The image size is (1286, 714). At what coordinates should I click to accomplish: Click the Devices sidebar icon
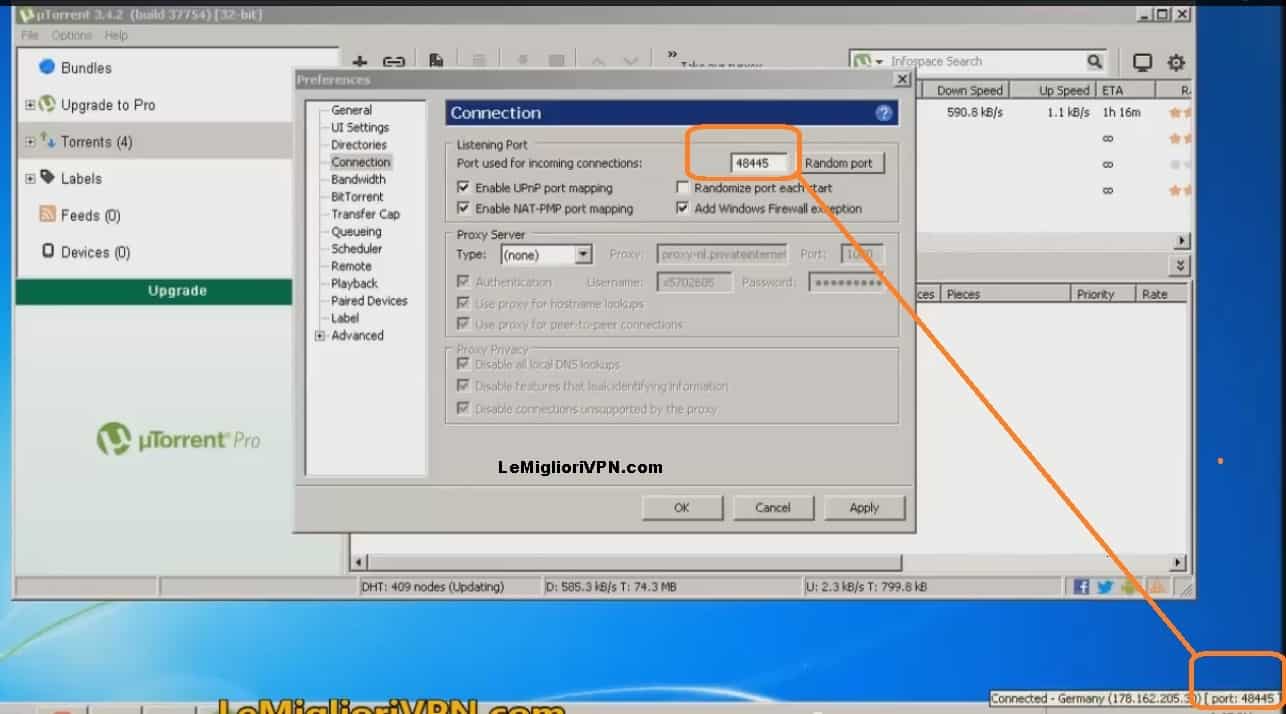pos(47,251)
